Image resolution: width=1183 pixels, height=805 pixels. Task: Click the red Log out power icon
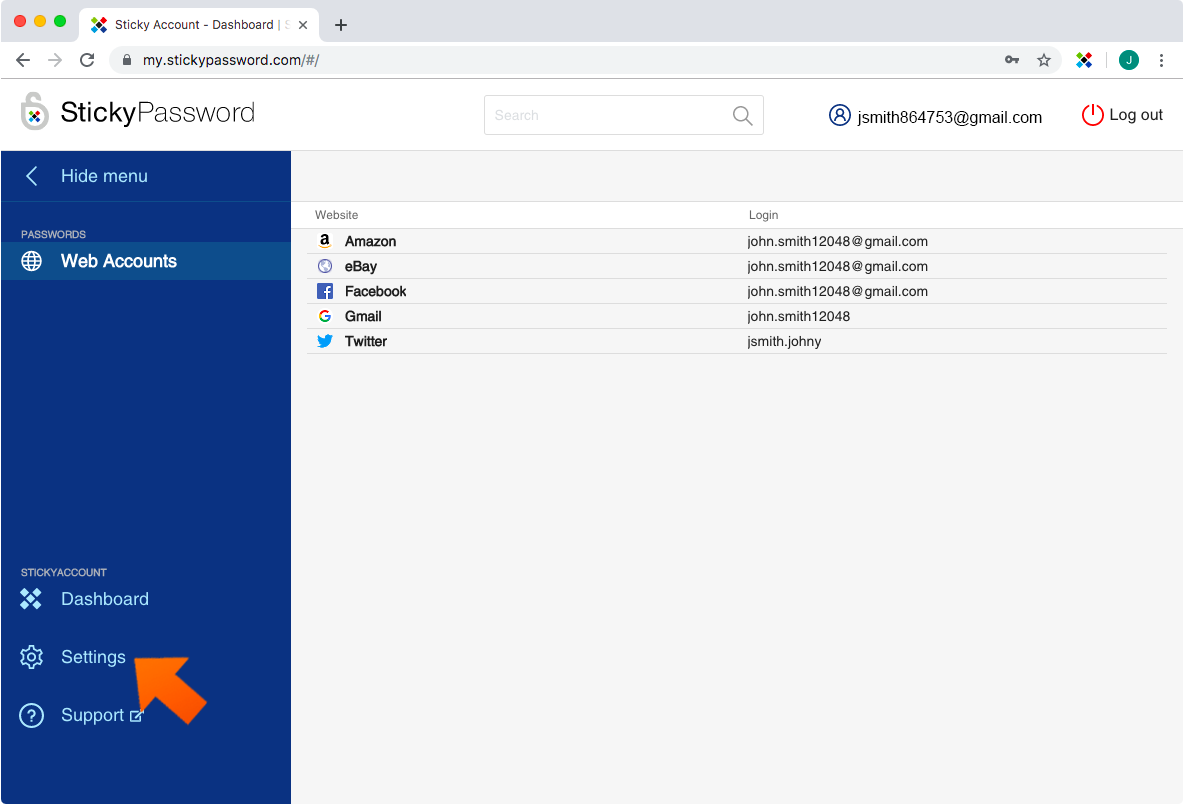tap(1092, 115)
